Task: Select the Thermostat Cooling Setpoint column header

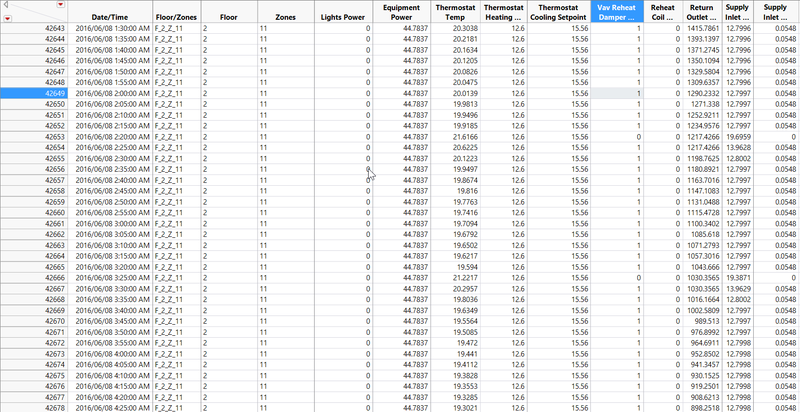Action: click(x=558, y=12)
